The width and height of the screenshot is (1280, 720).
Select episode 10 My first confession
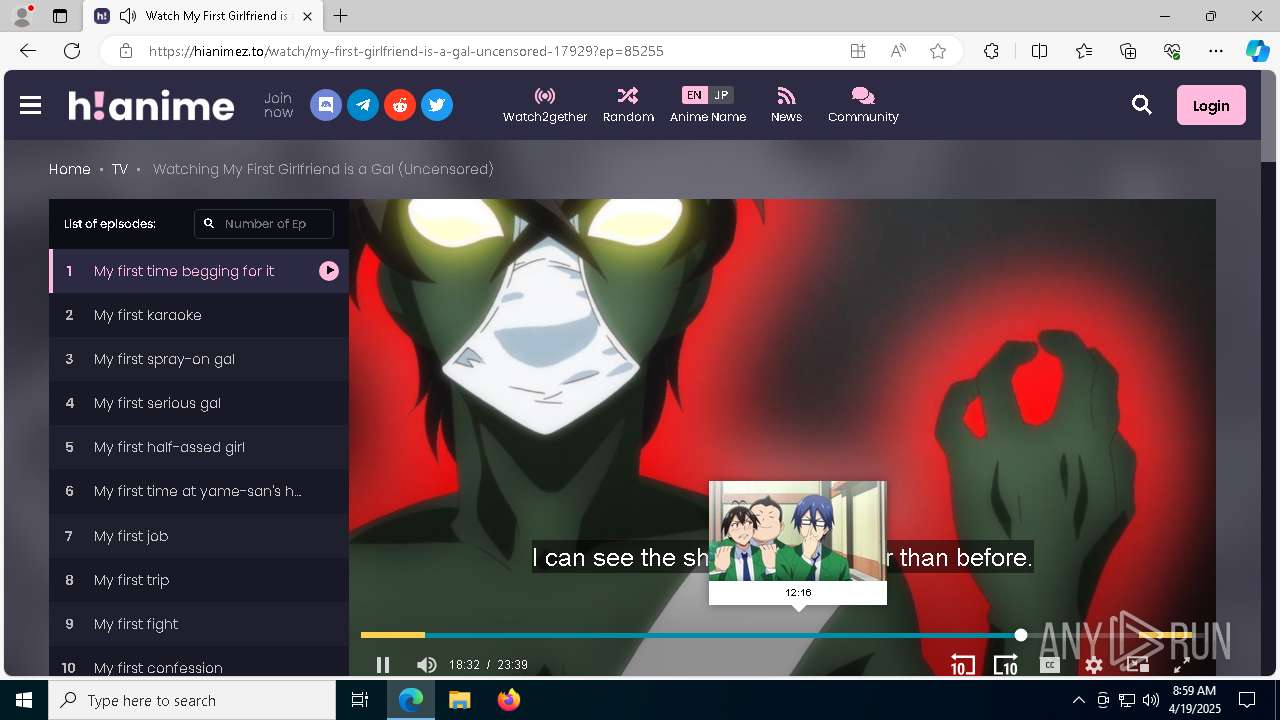[199, 663]
